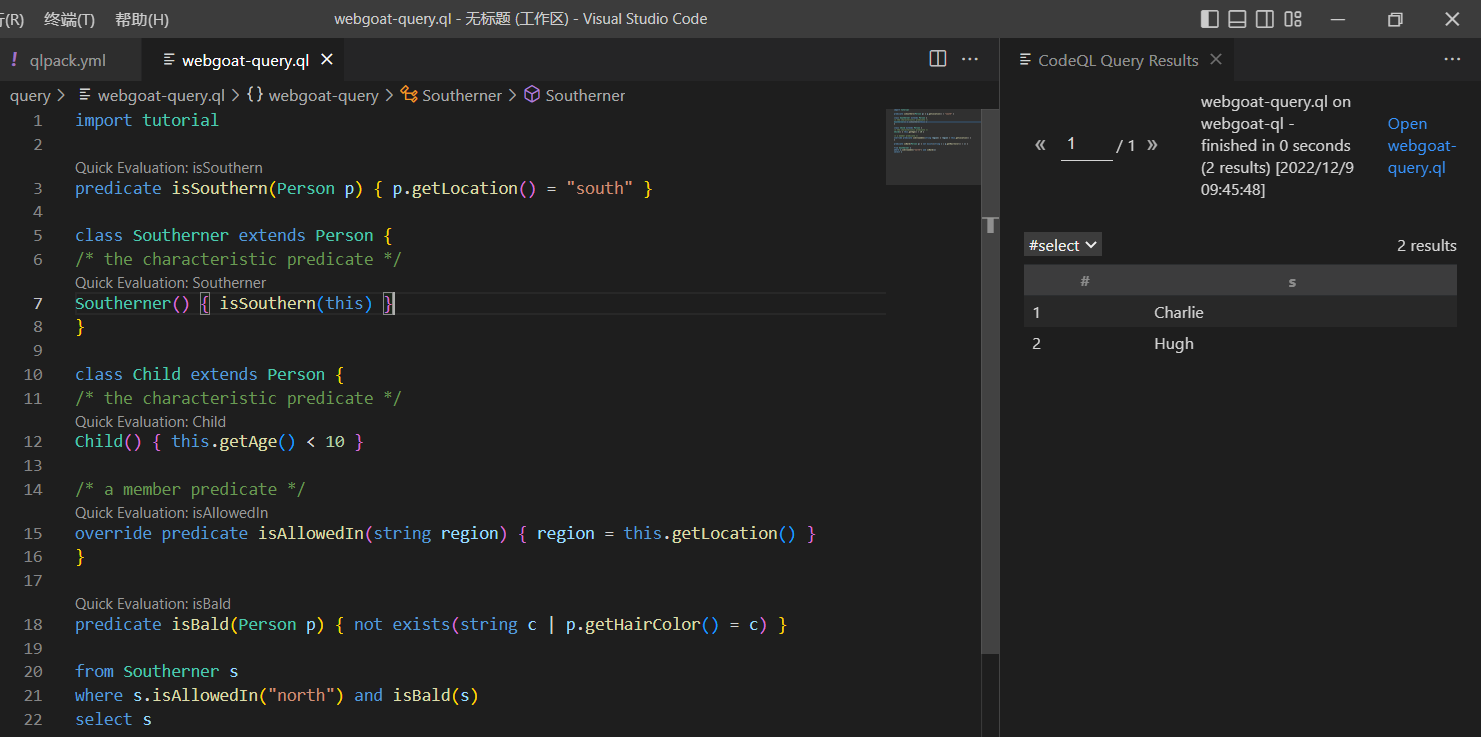The image size is (1481, 737).
Task: Expand webgoat-query namespace breadcrumb
Action: tap(323, 95)
